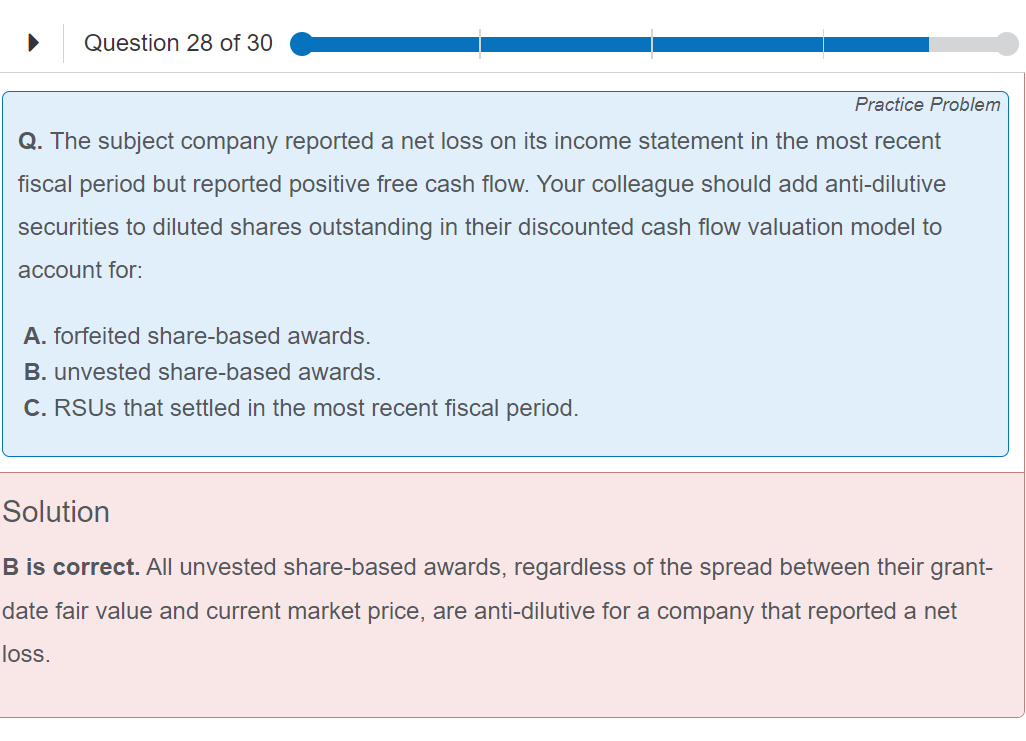
Task: Choose answer C, RSUs that settled
Action: [x=300, y=408]
